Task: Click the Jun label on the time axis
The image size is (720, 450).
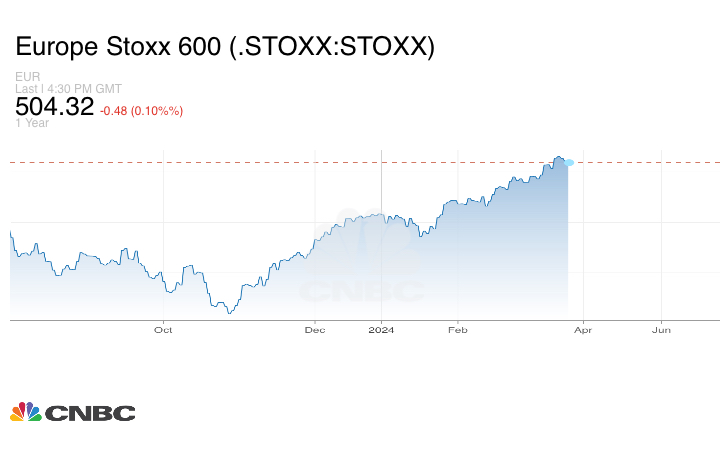Action: tap(661, 329)
